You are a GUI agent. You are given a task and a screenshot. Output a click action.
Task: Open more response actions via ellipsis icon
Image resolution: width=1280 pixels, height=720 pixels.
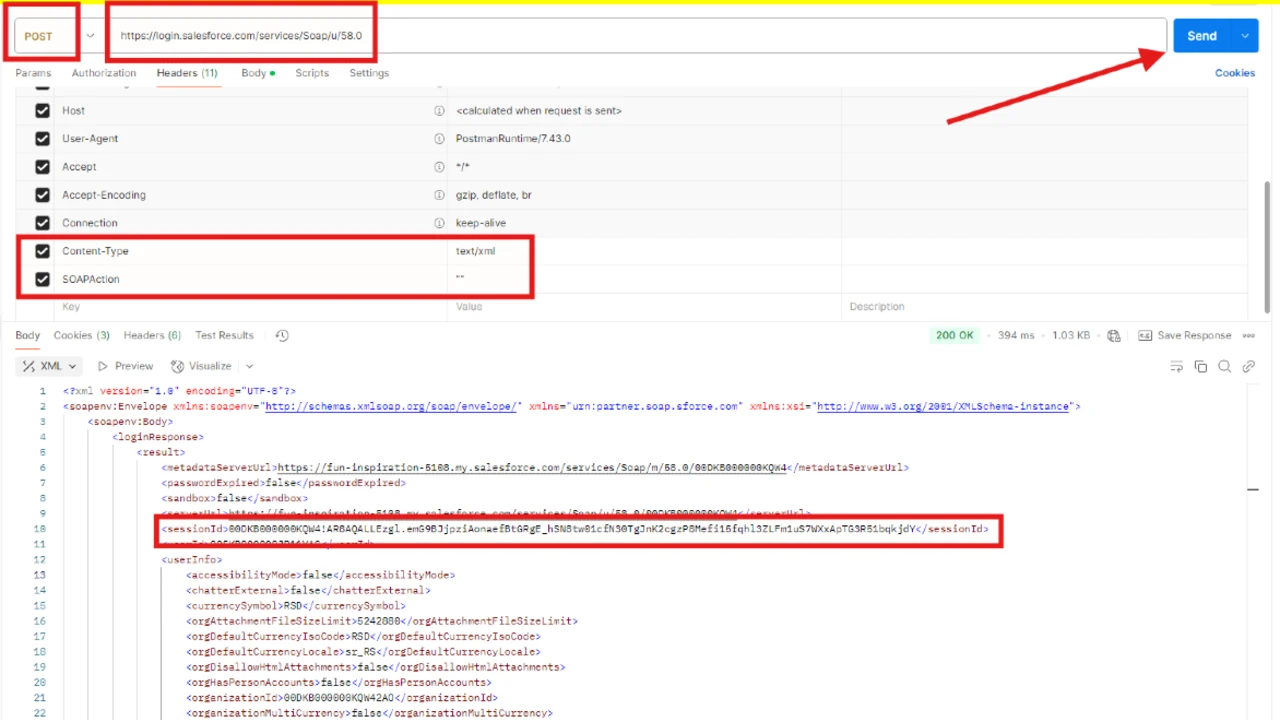tap(1248, 335)
